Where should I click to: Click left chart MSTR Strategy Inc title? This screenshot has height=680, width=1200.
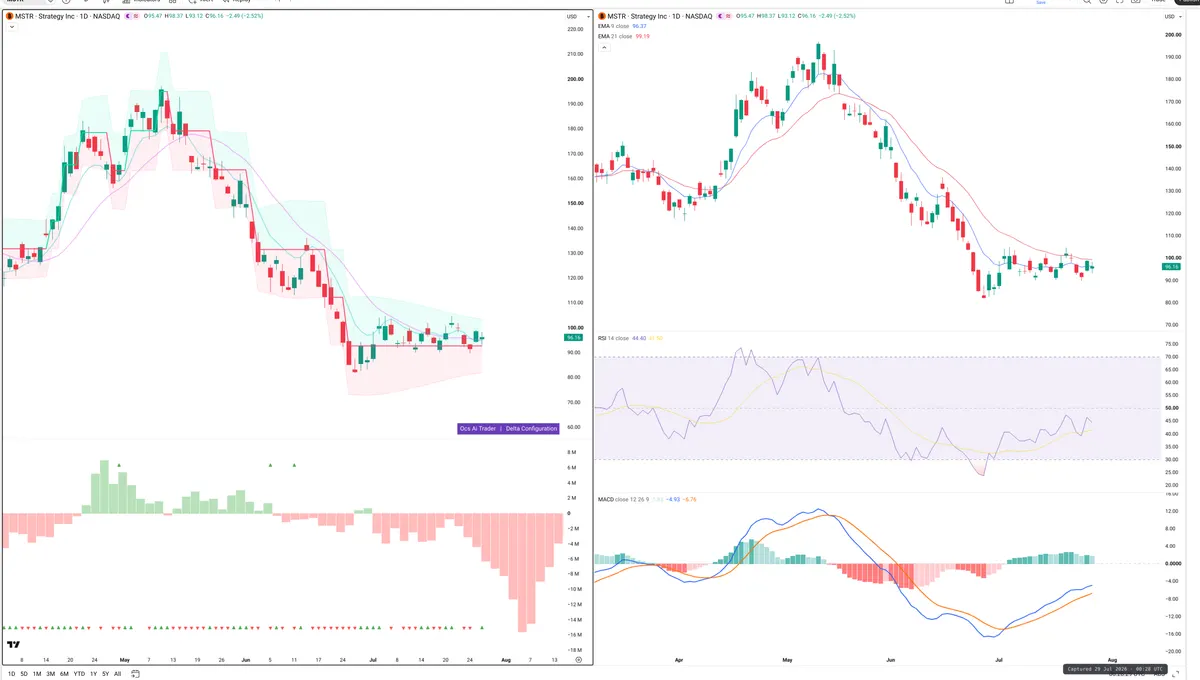click(66, 17)
